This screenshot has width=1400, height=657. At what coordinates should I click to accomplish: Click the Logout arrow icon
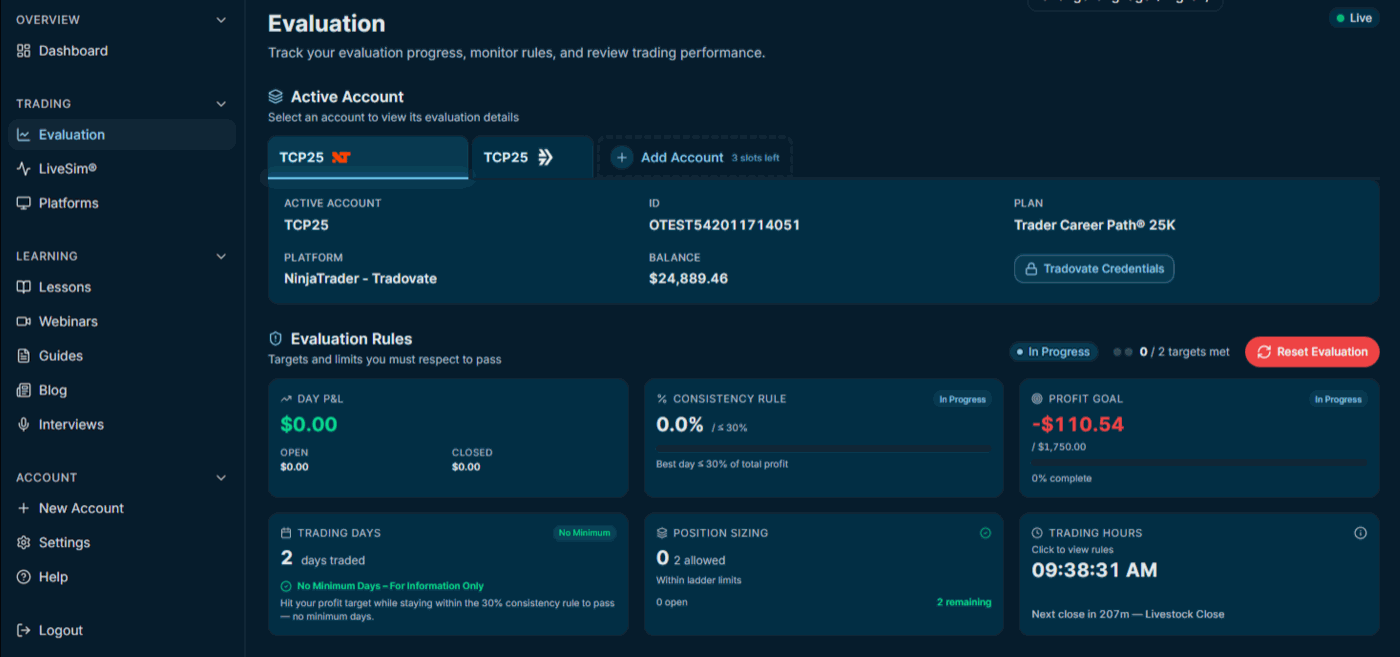[24, 630]
